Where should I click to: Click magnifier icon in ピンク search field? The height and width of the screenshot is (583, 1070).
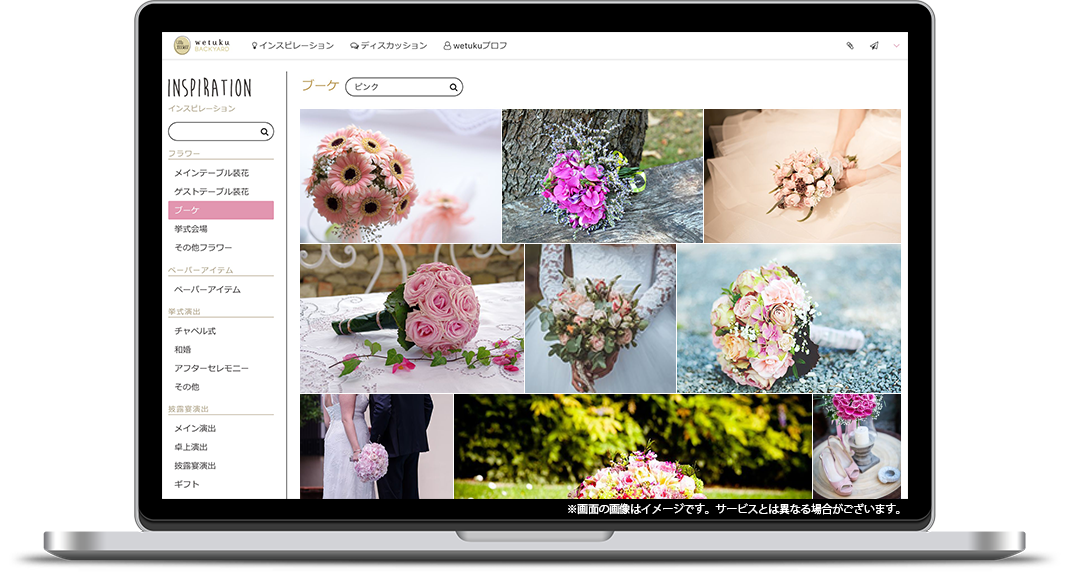[454, 88]
